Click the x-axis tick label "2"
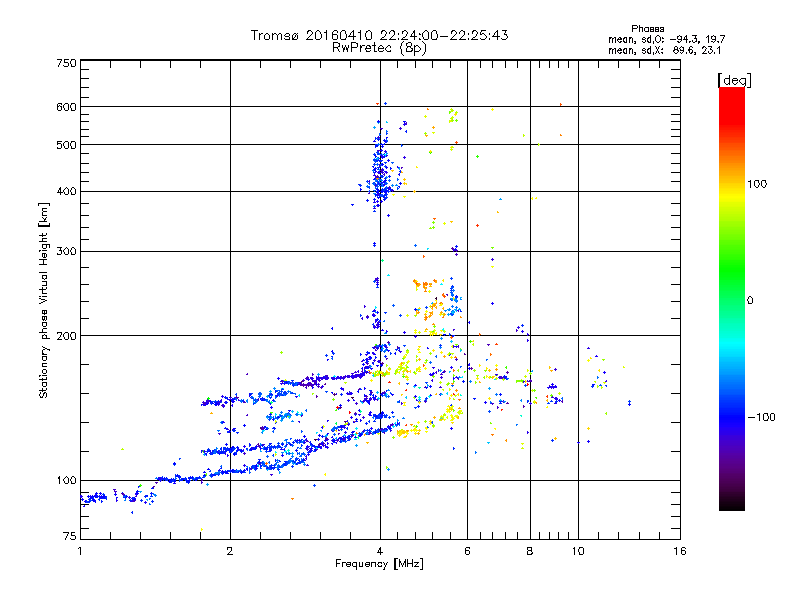The height and width of the screenshot is (600, 800). [x=230, y=551]
